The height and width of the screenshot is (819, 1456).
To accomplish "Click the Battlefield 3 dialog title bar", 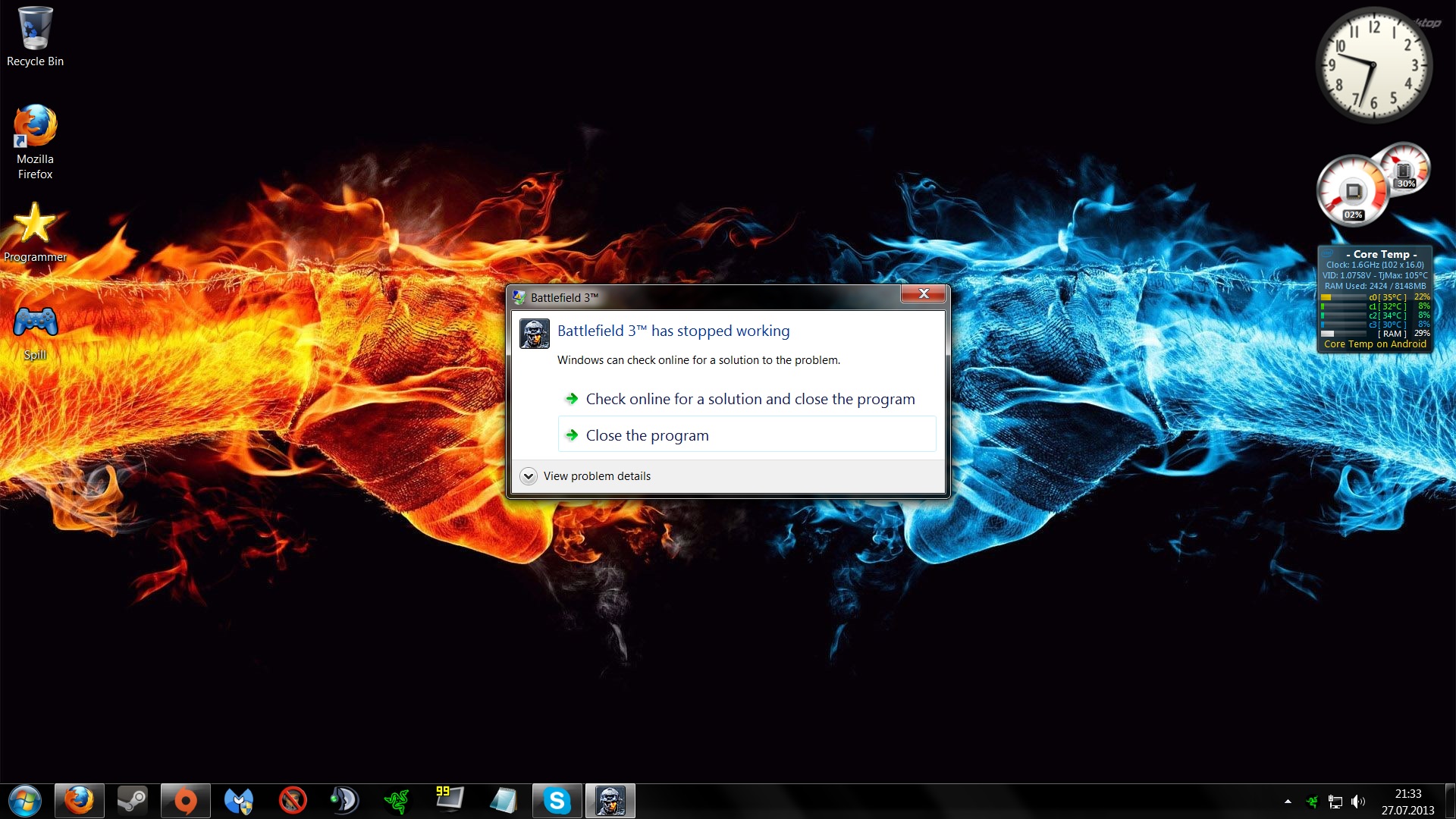I will tap(705, 297).
